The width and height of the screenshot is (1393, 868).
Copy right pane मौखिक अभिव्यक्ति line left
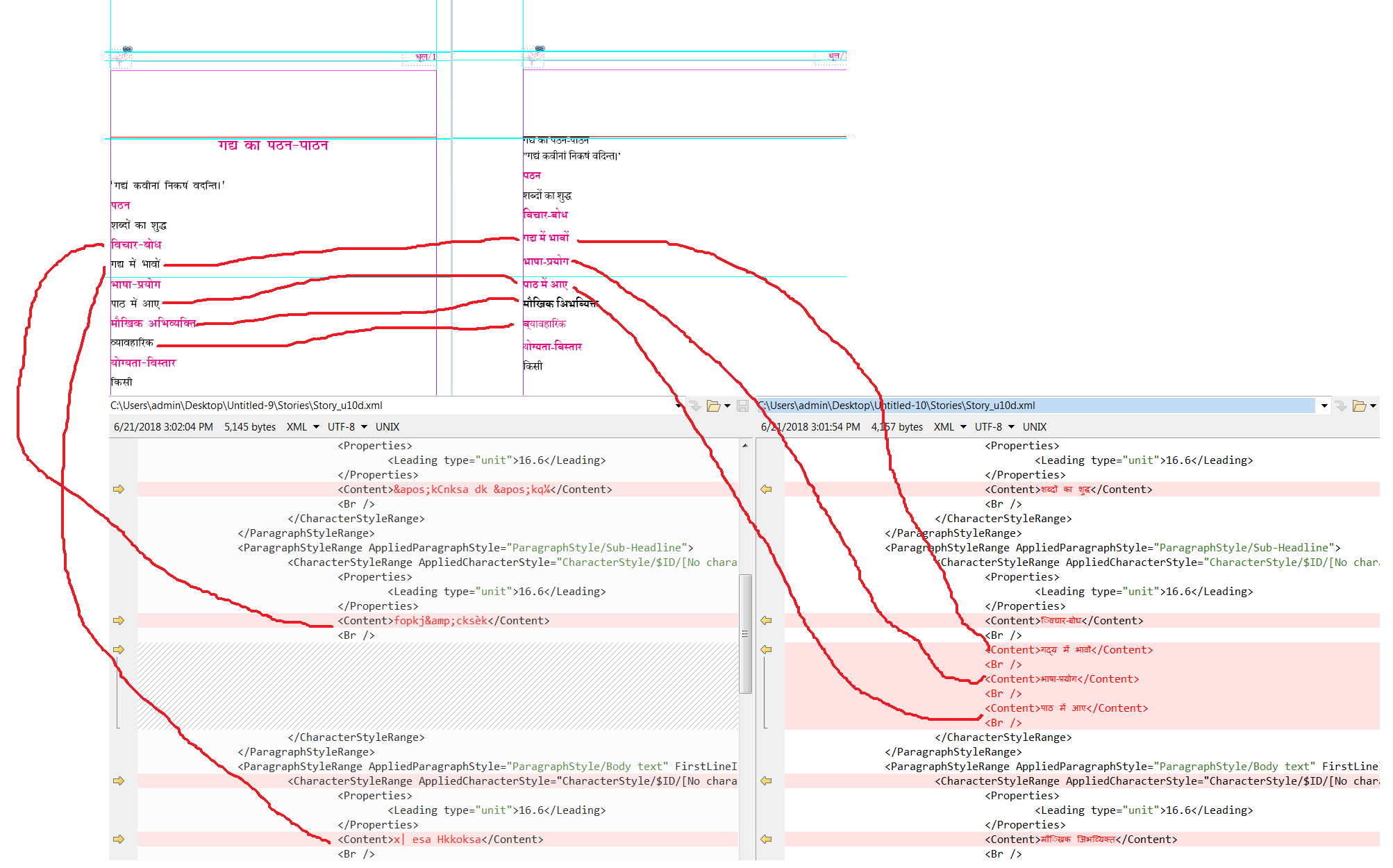coord(766,840)
